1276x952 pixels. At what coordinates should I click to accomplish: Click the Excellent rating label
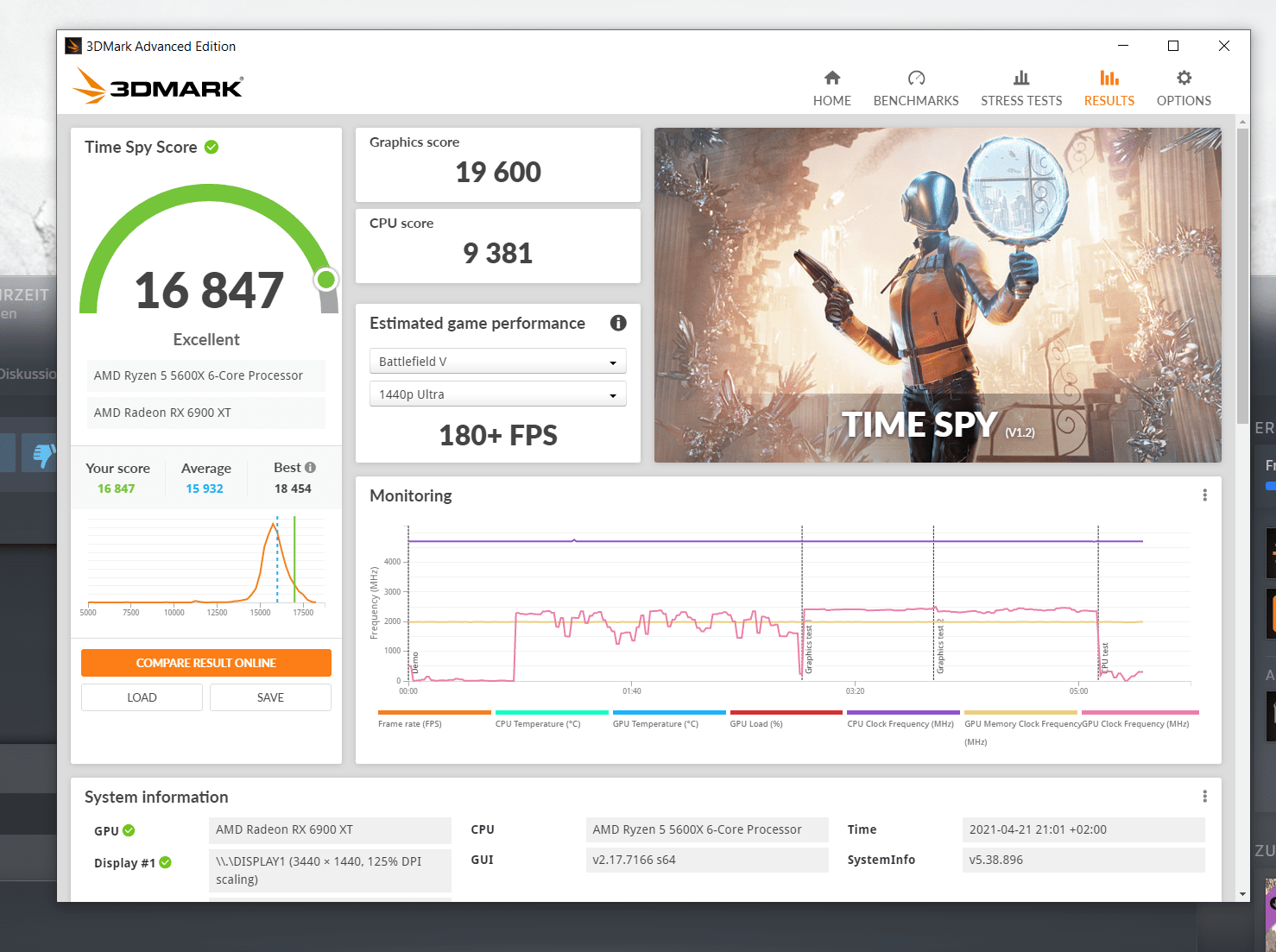pos(206,340)
